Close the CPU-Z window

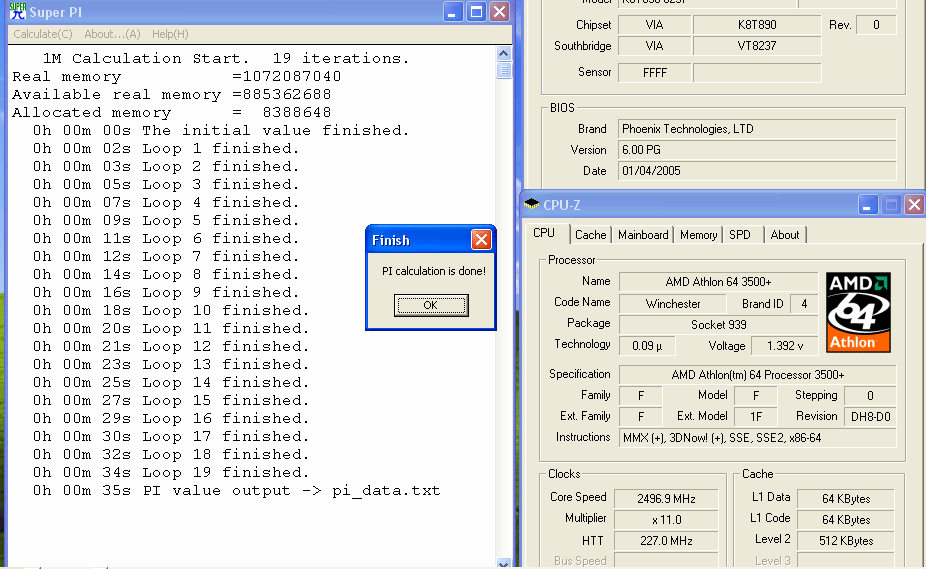[914, 205]
